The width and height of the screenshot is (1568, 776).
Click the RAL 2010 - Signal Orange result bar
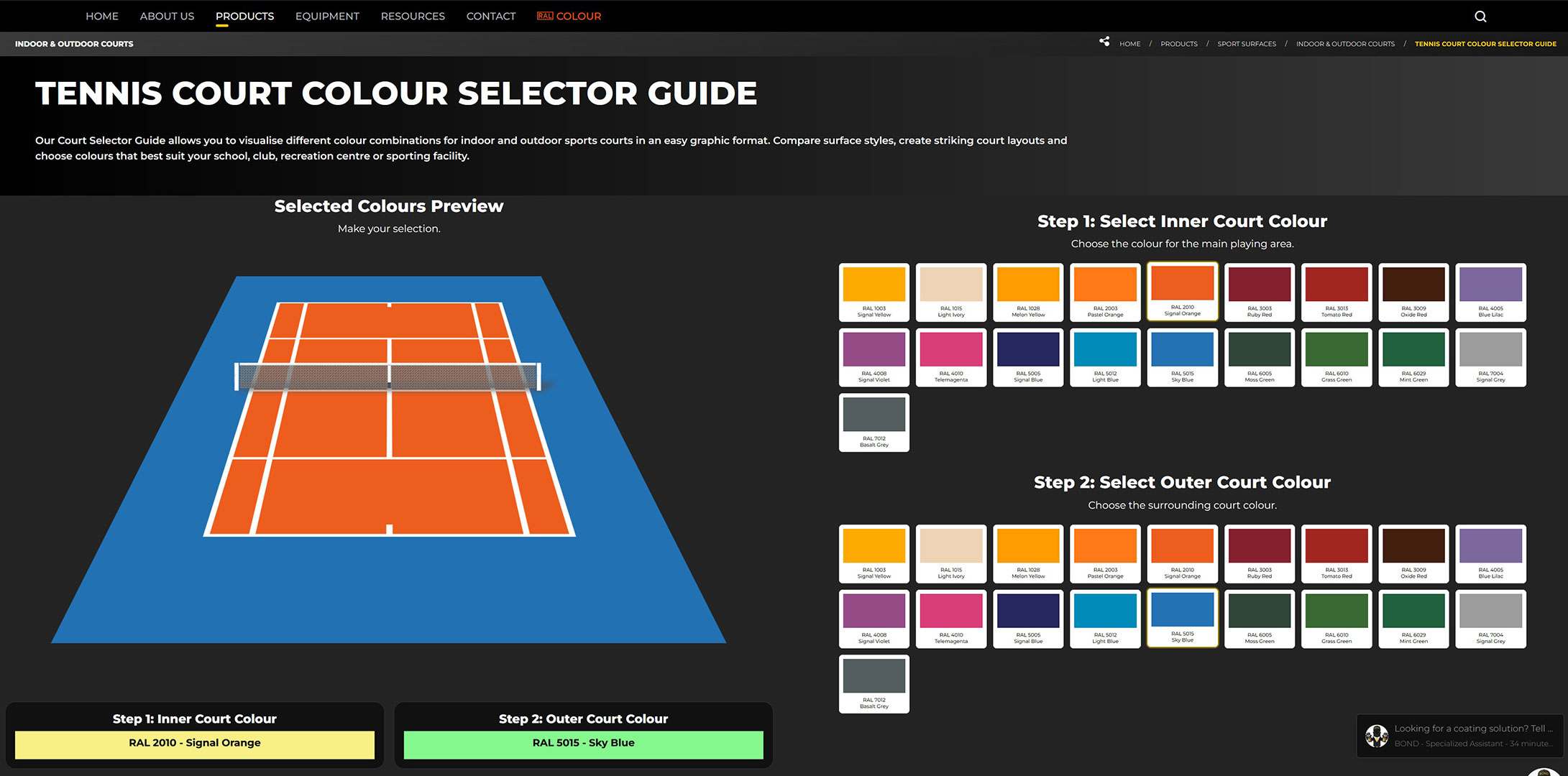click(195, 744)
